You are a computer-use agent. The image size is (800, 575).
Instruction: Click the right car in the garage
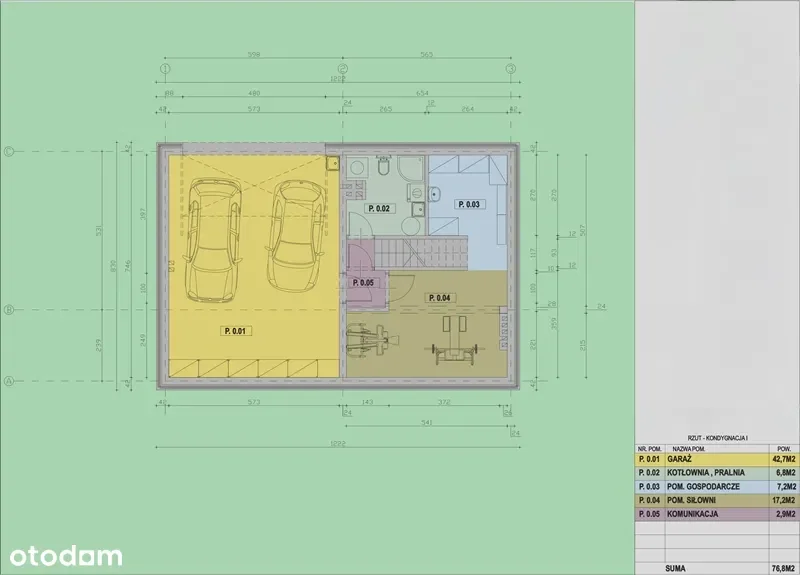[x=294, y=238]
